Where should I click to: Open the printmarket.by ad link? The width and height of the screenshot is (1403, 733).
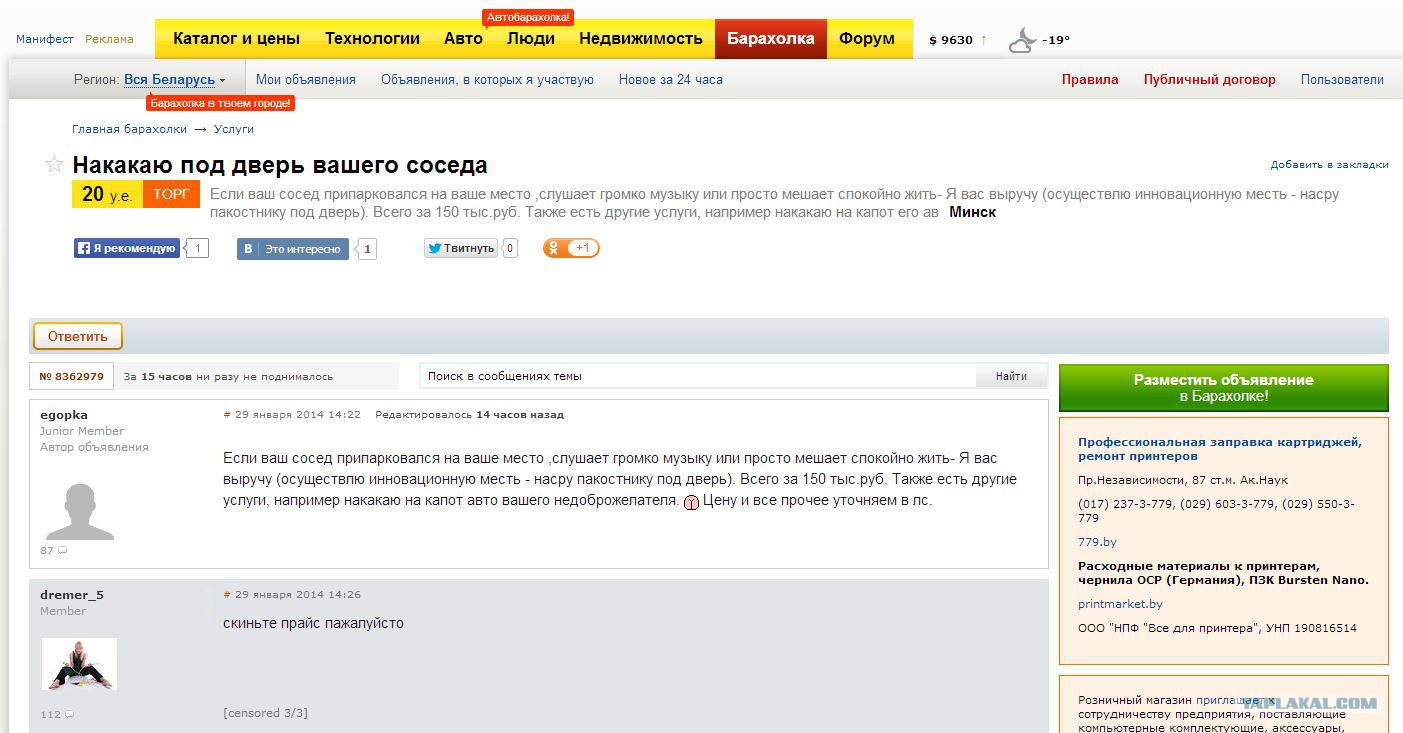[x=1120, y=604]
